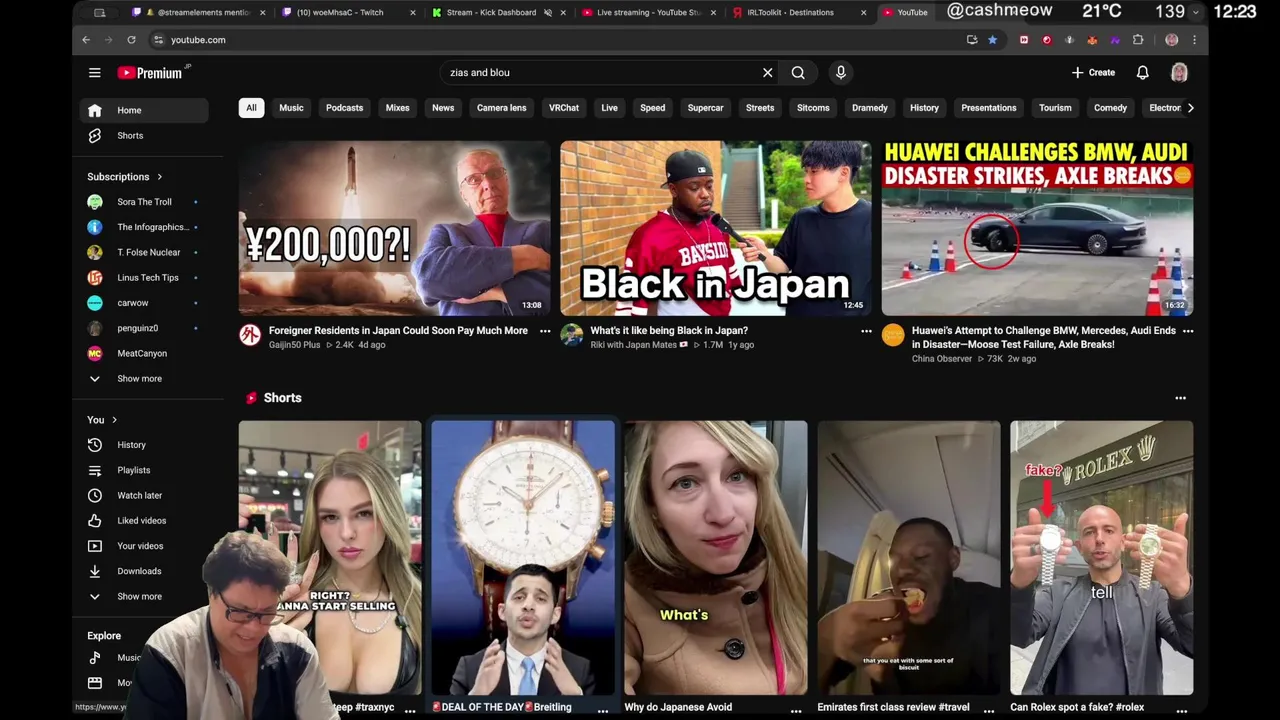The image size is (1280, 720).
Task: Expand Show more under Downloads
Action: (x=144, y=596)
